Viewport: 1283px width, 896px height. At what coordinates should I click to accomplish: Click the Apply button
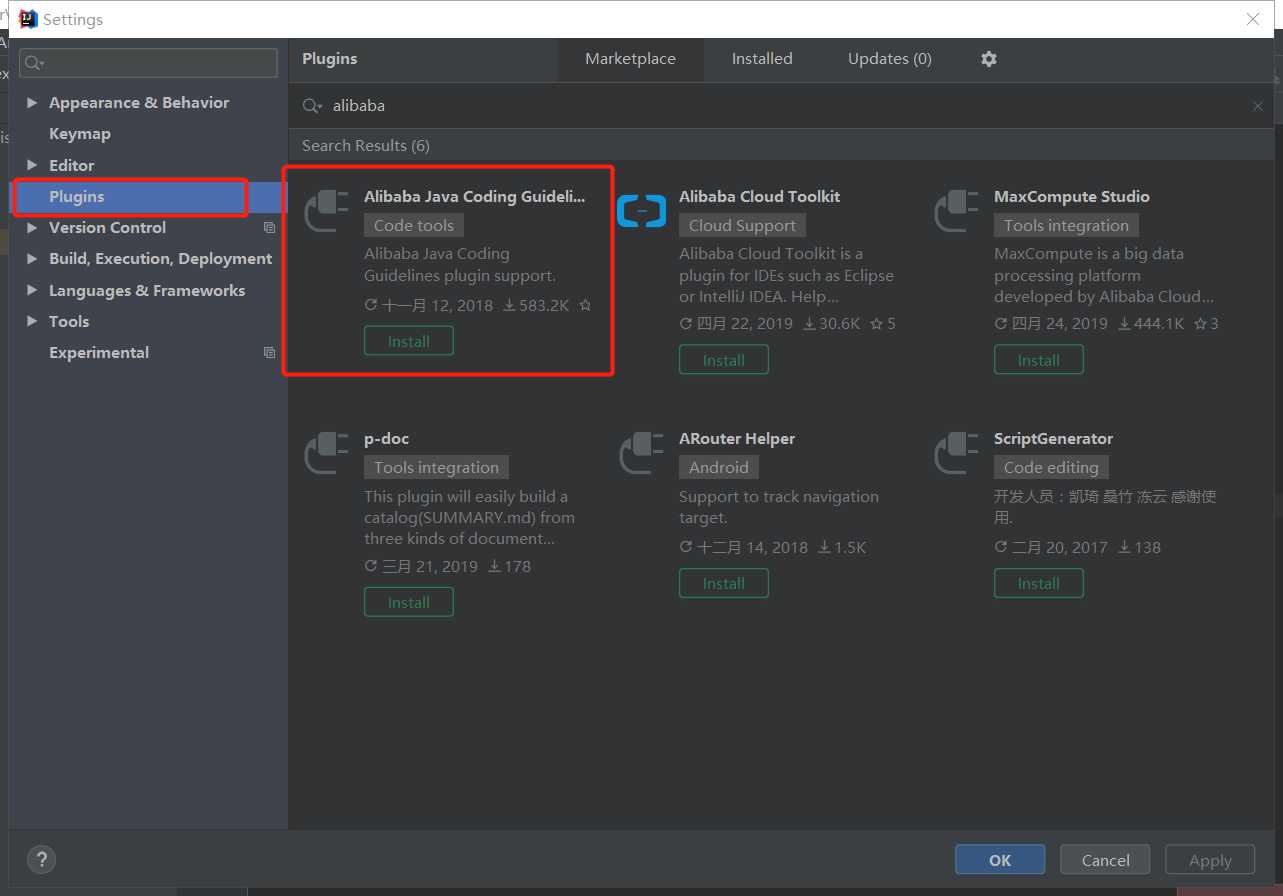[x=1210, y=860]
